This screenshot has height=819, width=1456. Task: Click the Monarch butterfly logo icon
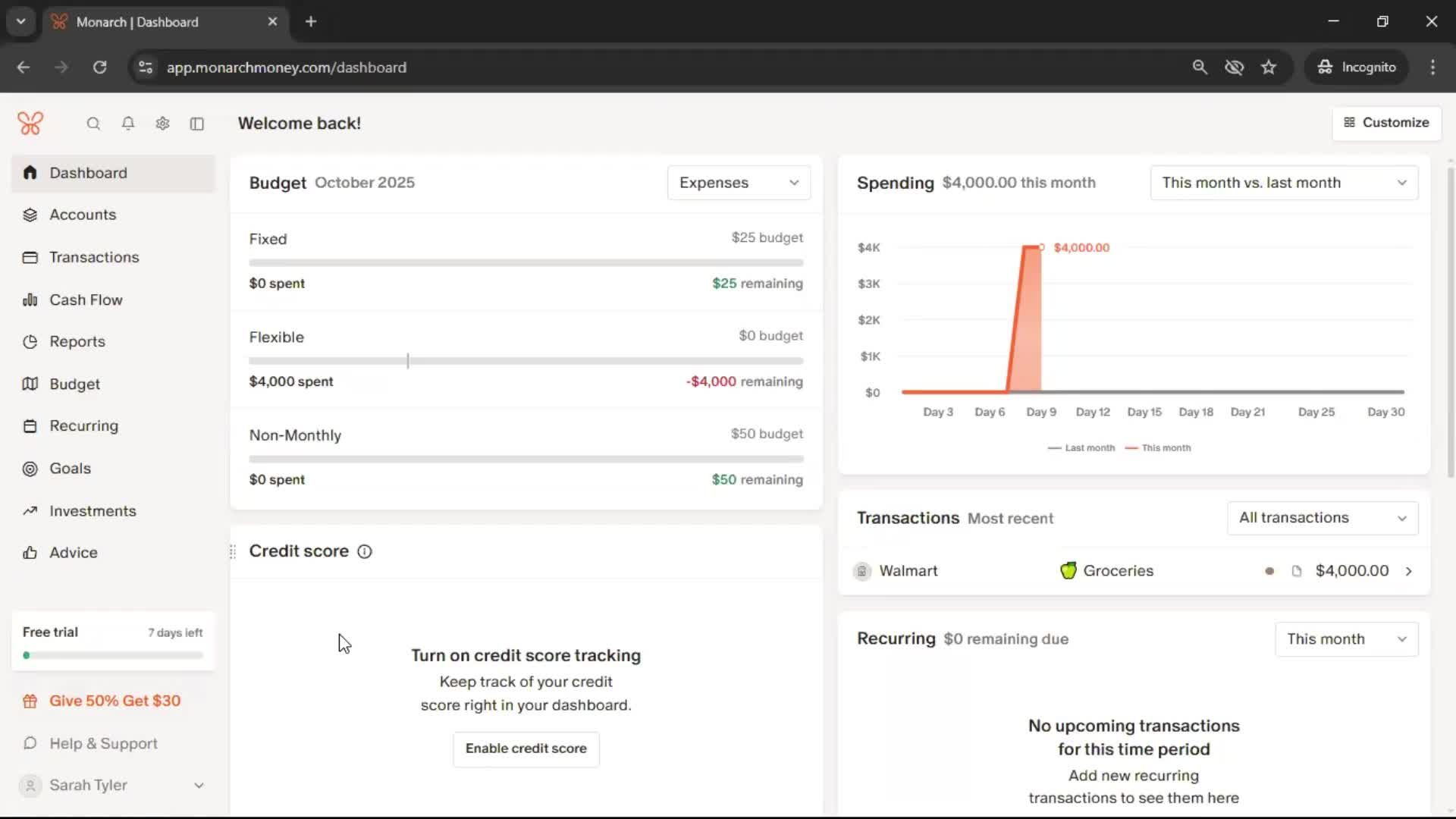pos(30,124)
